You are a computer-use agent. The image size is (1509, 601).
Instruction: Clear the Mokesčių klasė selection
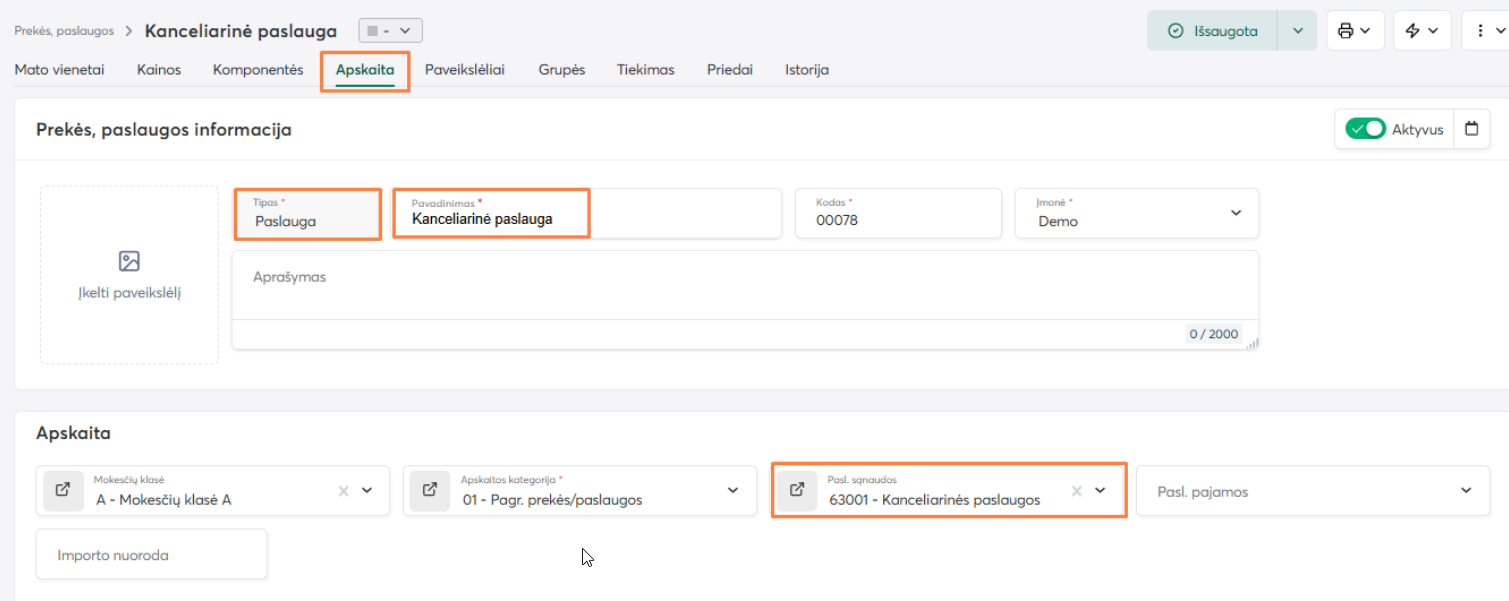343,491
